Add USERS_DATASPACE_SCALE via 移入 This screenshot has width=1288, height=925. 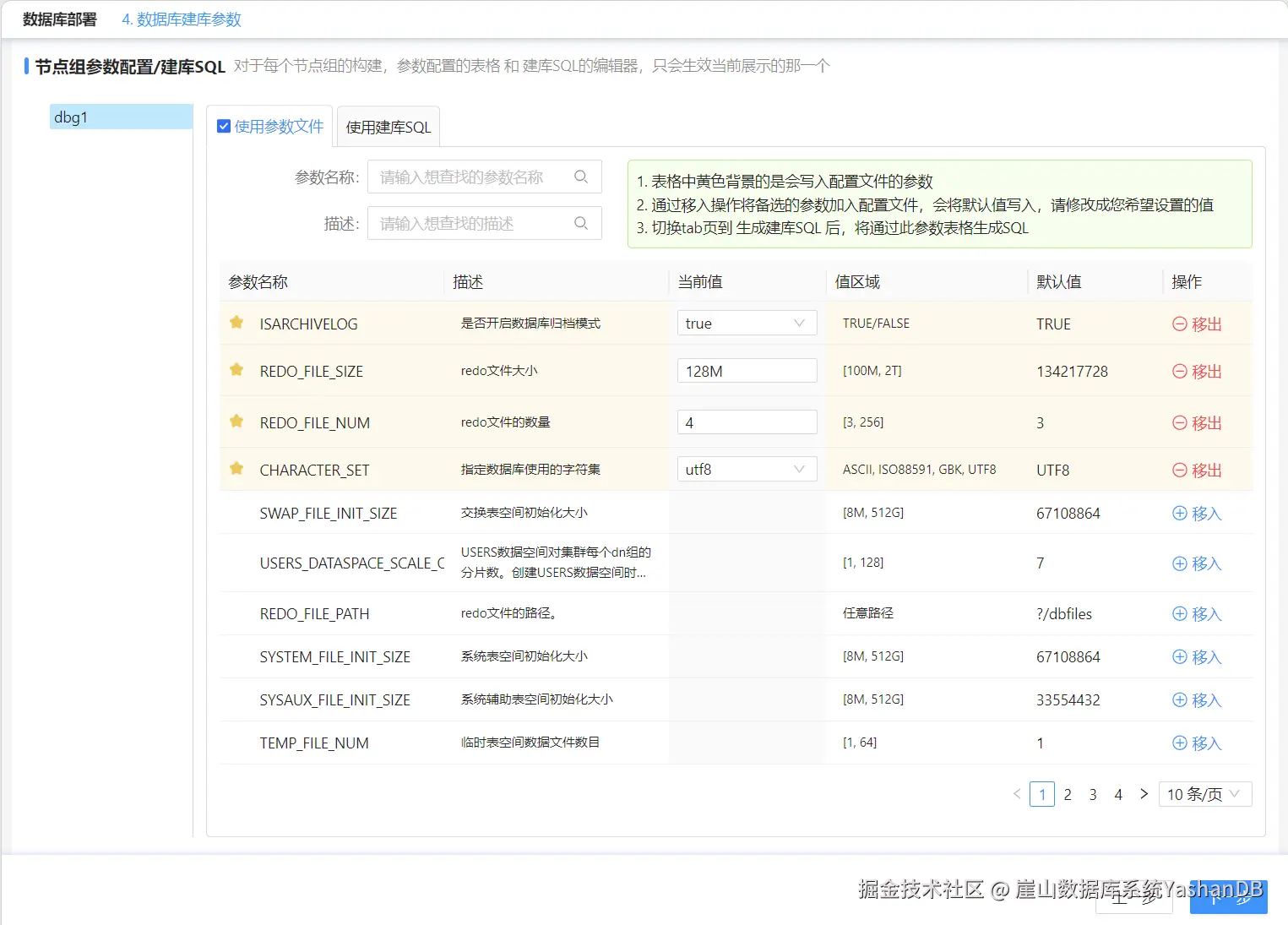point(1197,563)
